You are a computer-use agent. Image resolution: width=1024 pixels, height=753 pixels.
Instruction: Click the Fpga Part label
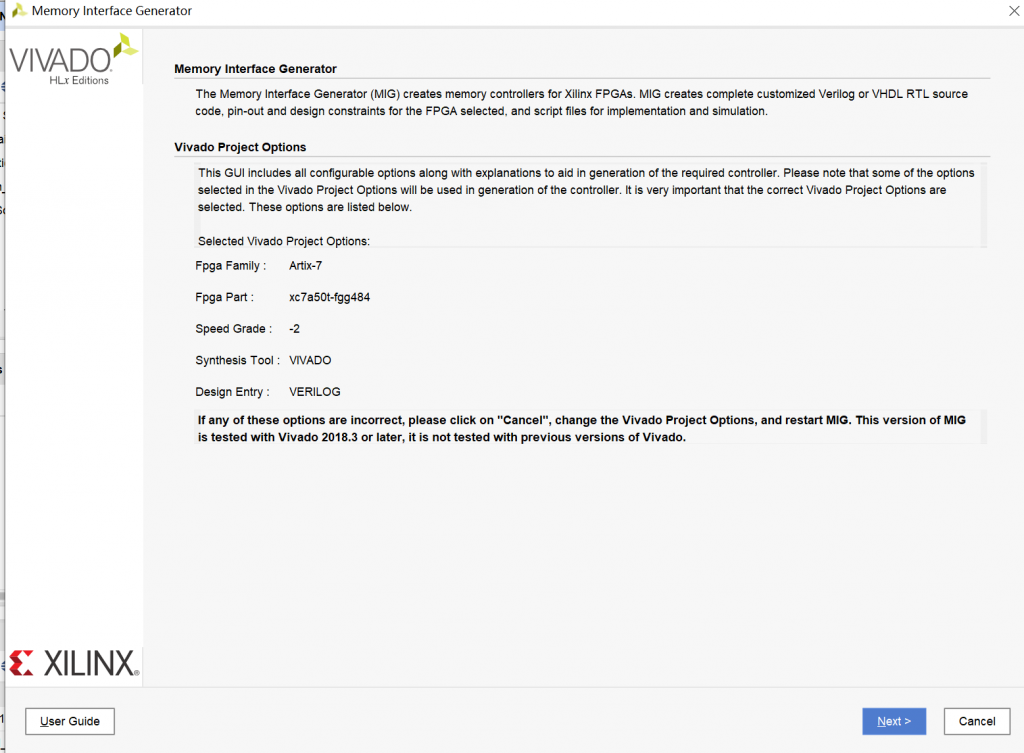225,297
